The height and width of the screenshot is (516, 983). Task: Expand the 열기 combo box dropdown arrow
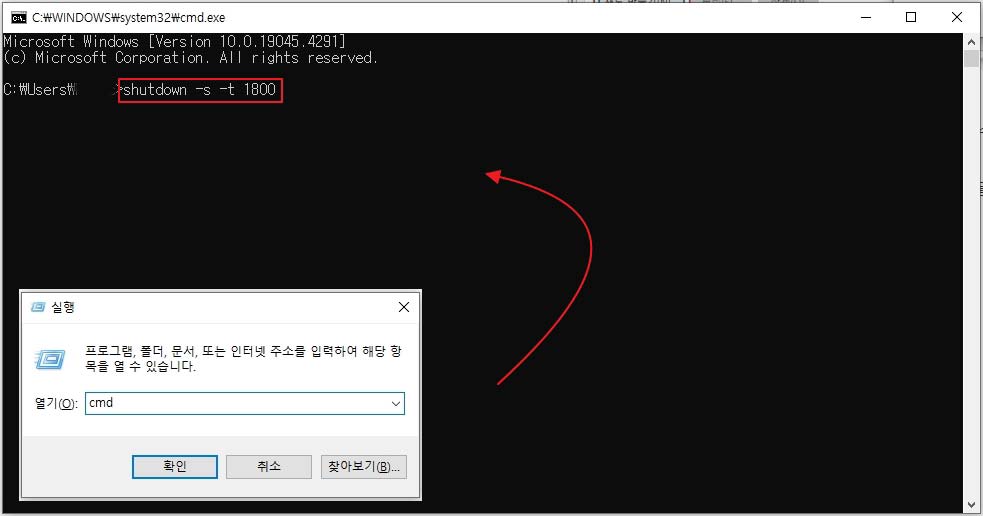396,403
